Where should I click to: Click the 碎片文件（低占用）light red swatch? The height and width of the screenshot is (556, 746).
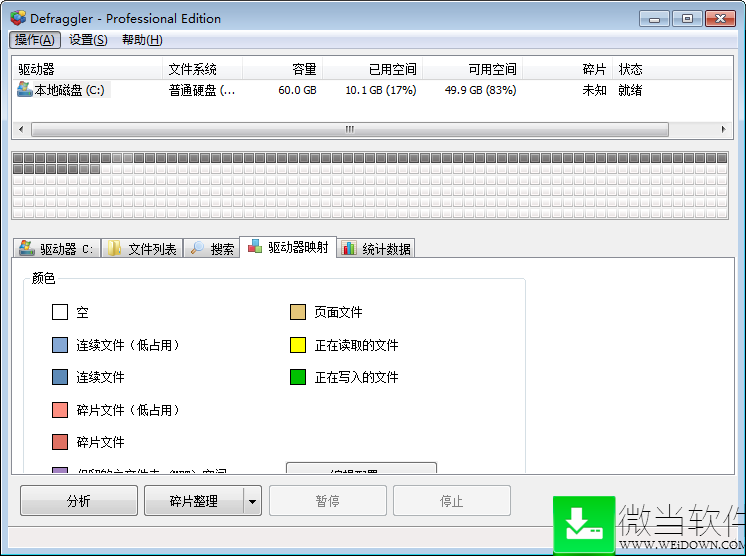pyautogui.click(x=60, y=410)
